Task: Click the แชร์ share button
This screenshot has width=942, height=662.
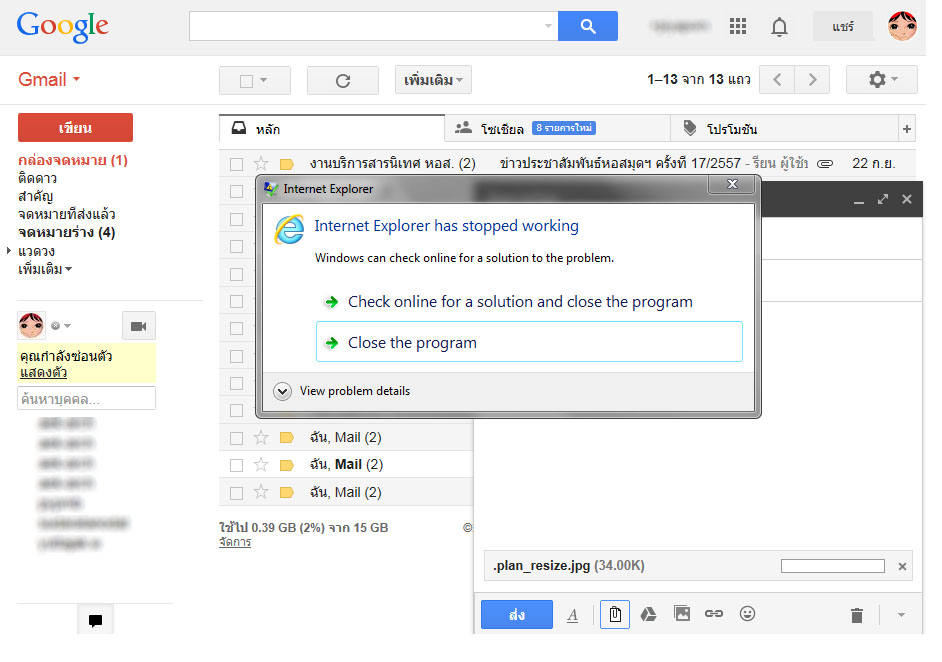Action: 843,26
